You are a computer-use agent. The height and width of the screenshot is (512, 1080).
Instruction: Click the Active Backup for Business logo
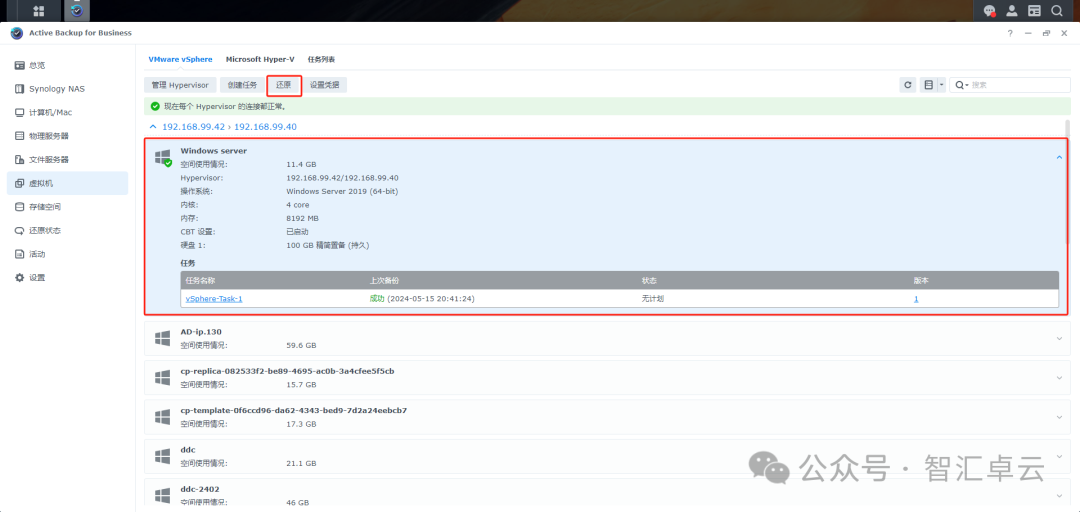pyautogui.click(x=17, y=33)
